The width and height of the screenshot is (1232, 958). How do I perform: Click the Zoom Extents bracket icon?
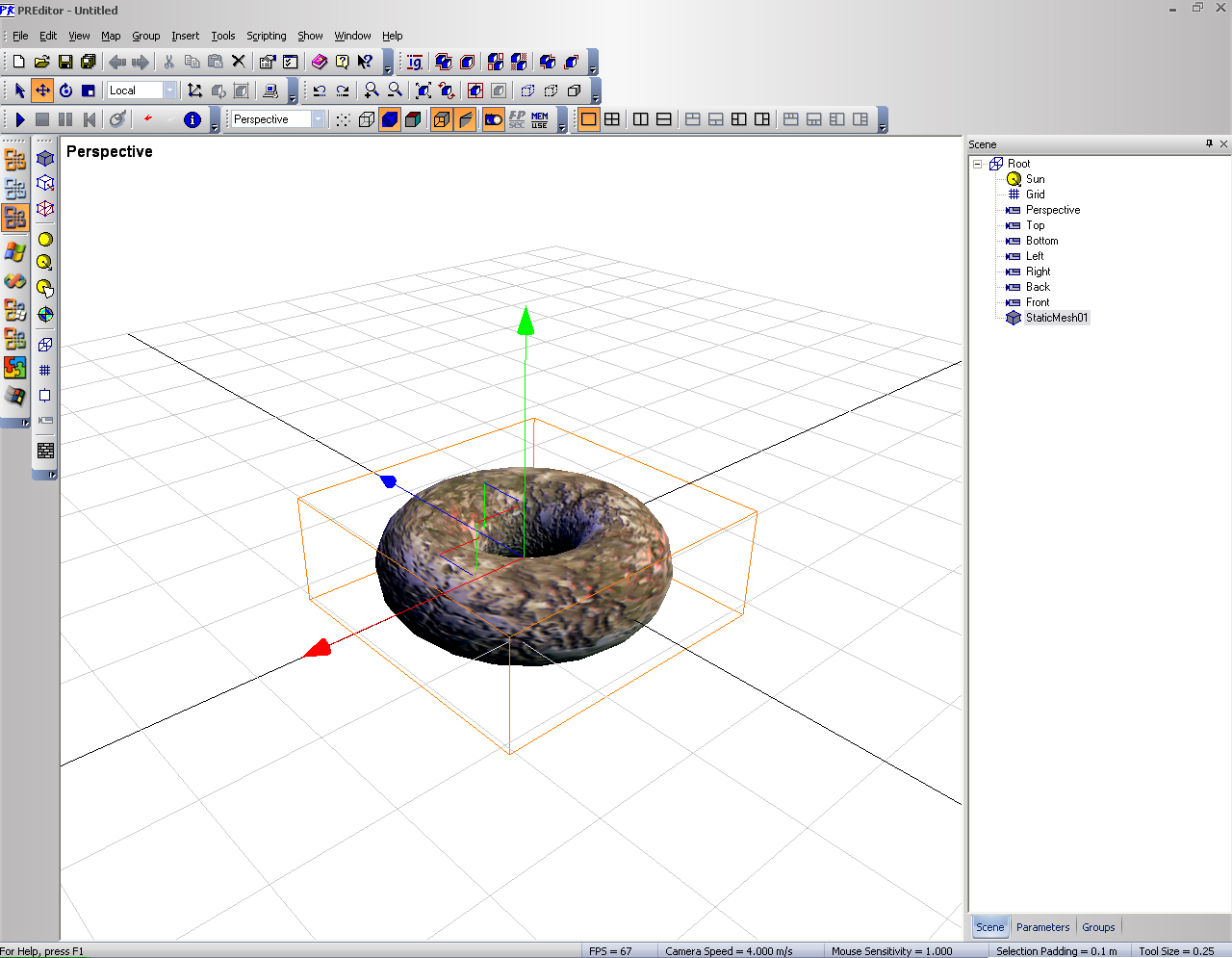(x=423, y=91)
